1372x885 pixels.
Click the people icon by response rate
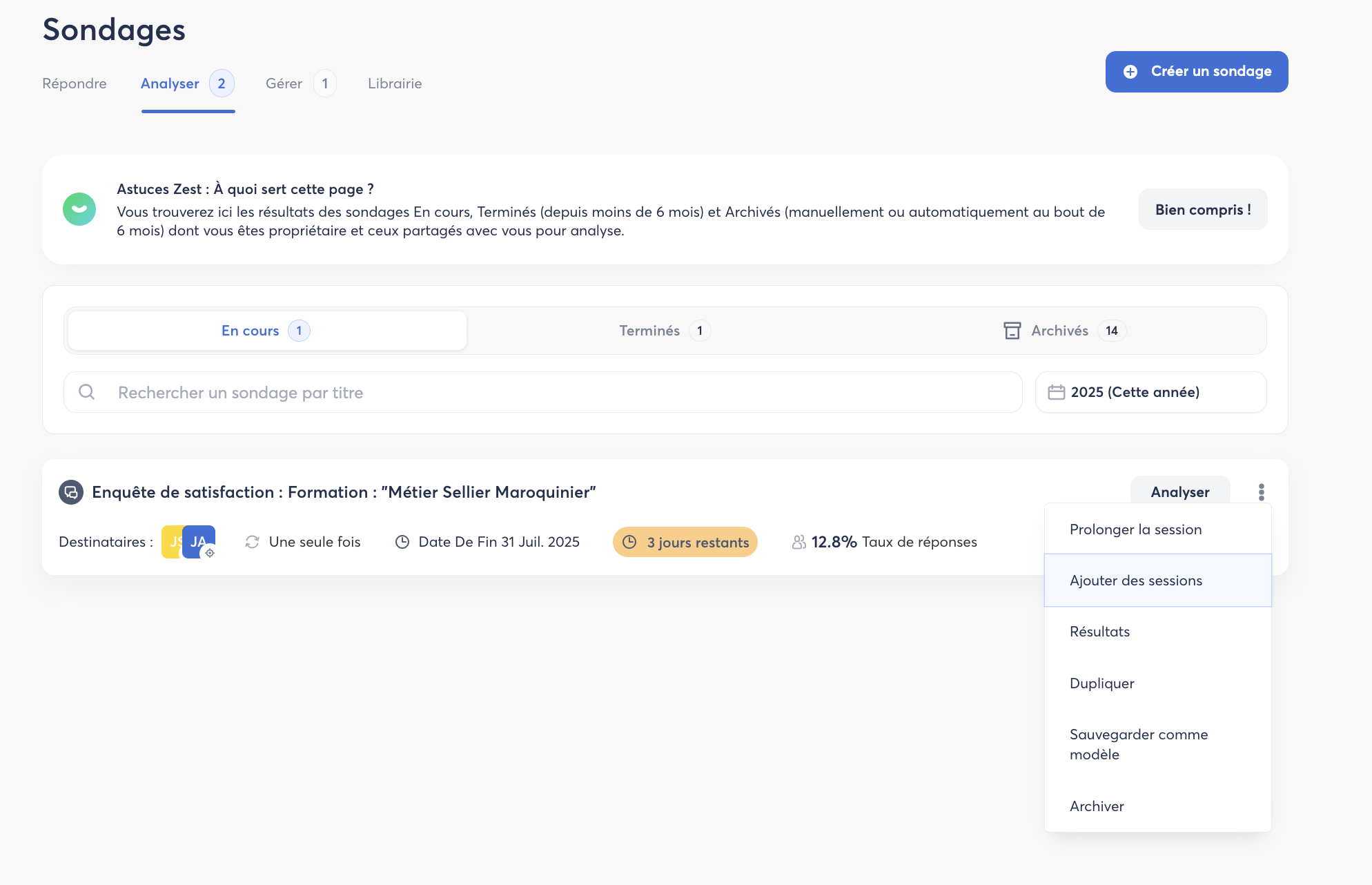(798, 542)
